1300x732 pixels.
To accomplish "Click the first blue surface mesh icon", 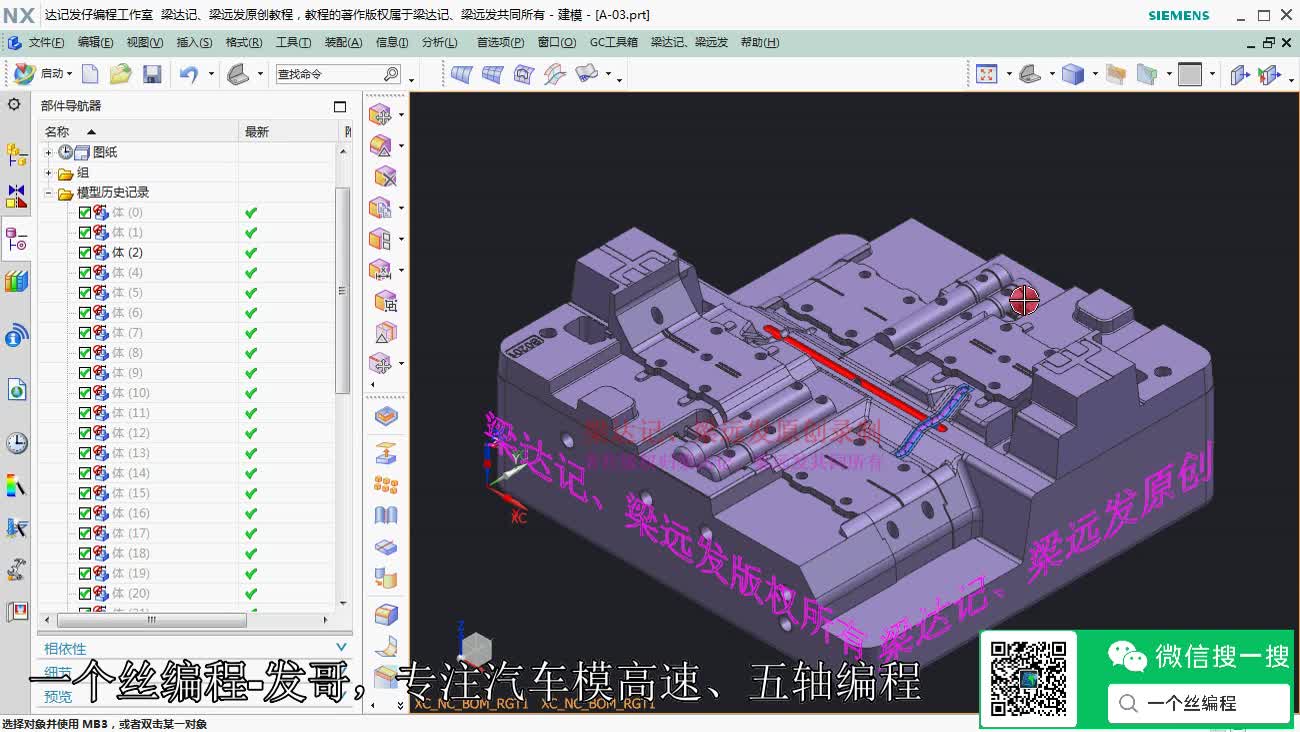I will (461, 74).
